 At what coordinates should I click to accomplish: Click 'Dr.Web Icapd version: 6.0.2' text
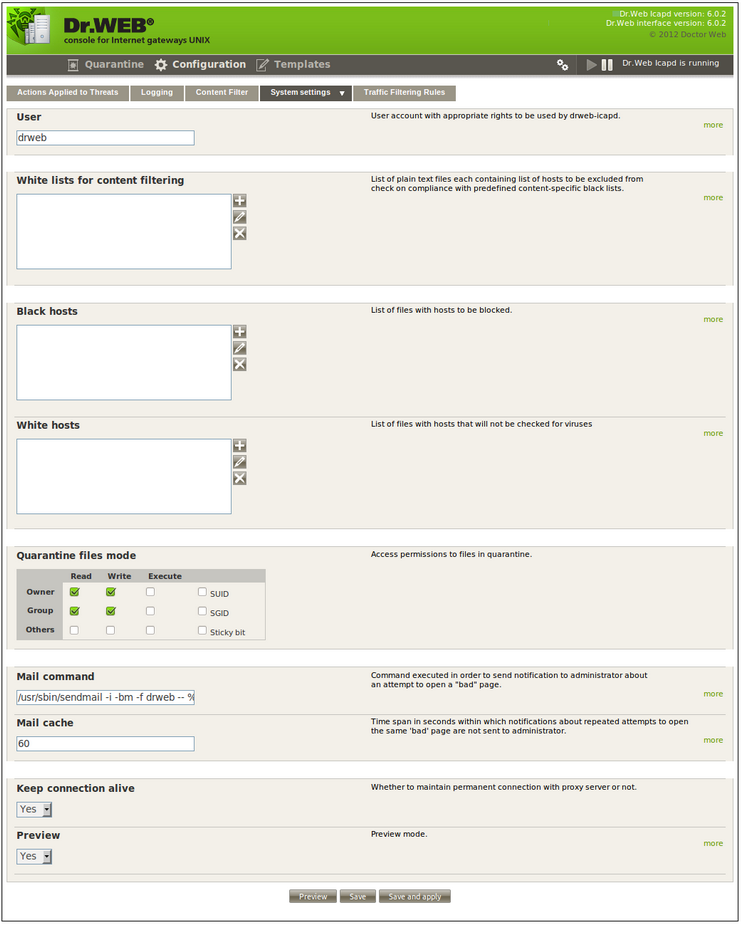[673, 14]
